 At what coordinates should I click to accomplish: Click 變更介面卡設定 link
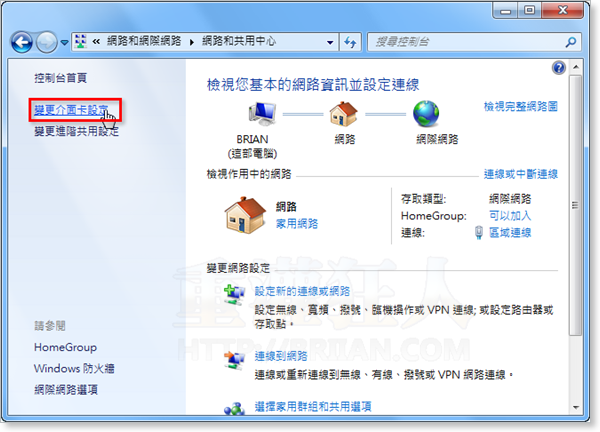pos(72,110)
